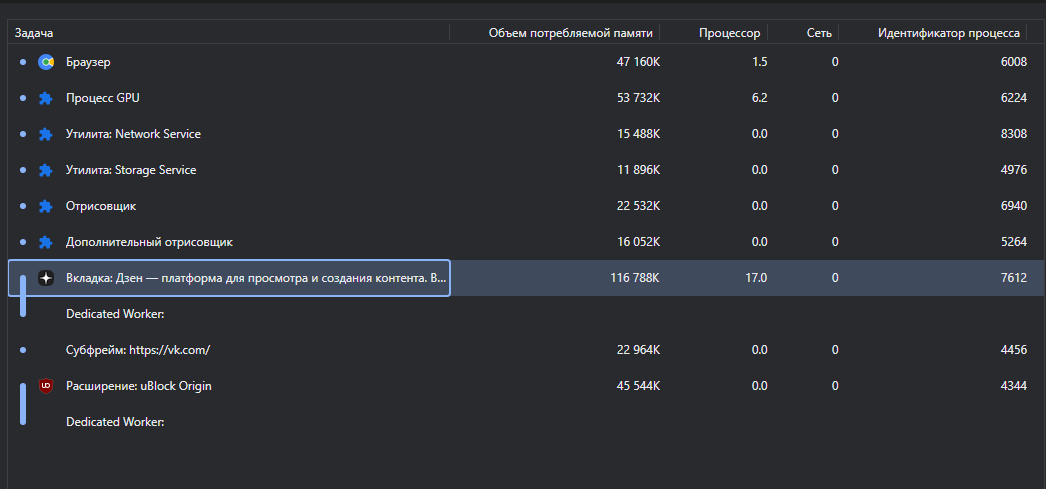Select Dedicated Worker row under uBlock Origin
This screenshot has height=489, width=1046.
pyautogui.click(x=526, y=422)
